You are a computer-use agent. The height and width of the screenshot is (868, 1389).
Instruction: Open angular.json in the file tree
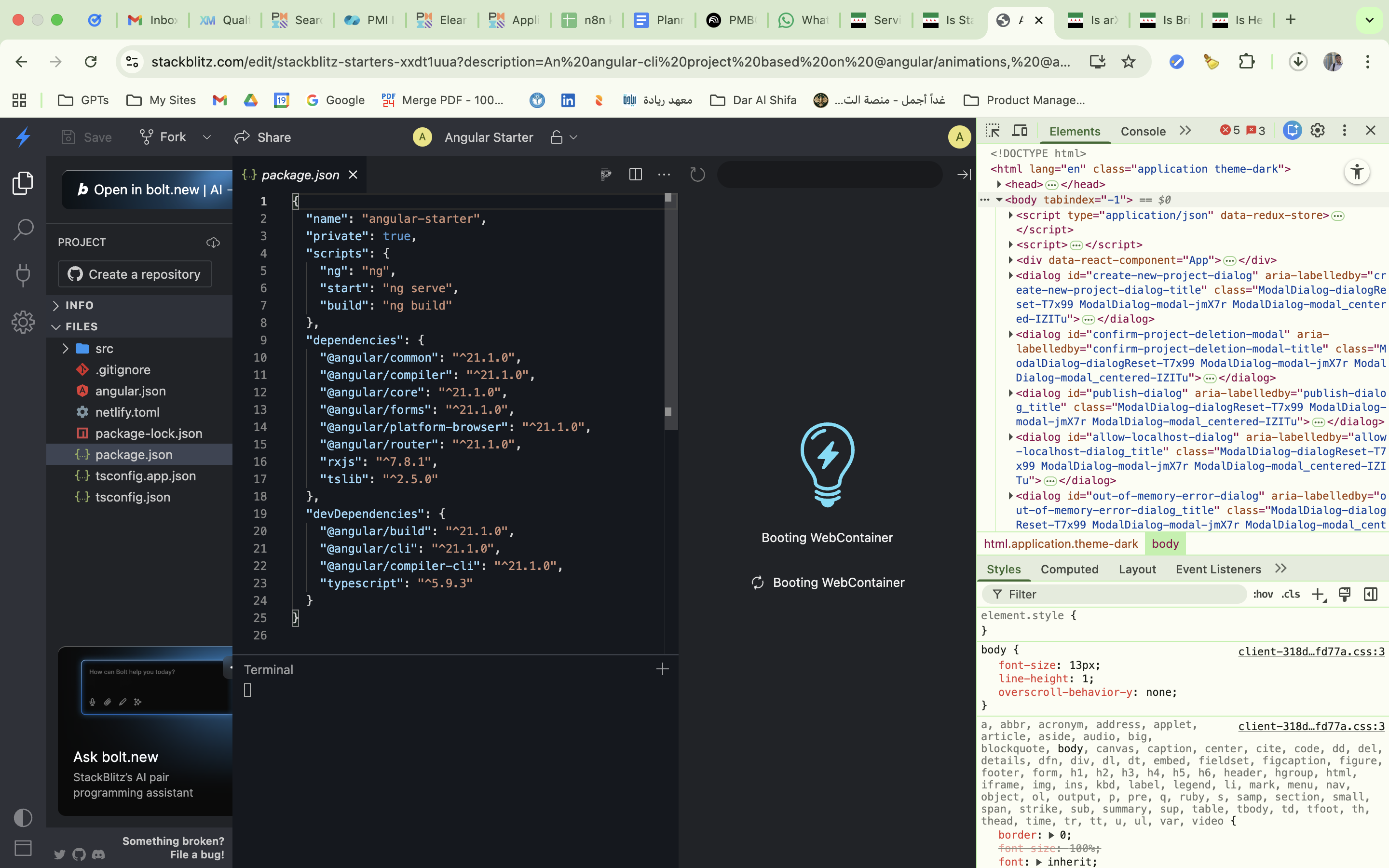[130, 391]
